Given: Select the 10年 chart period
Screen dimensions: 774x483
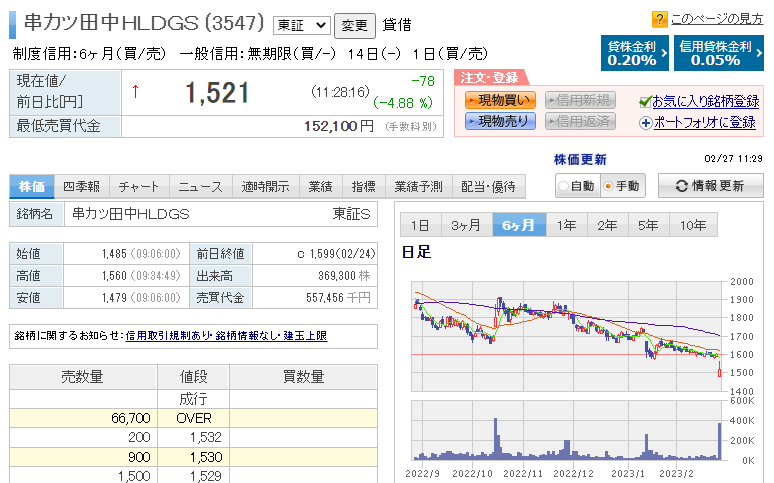Looking at the screenshot, I should pos(693,225).
